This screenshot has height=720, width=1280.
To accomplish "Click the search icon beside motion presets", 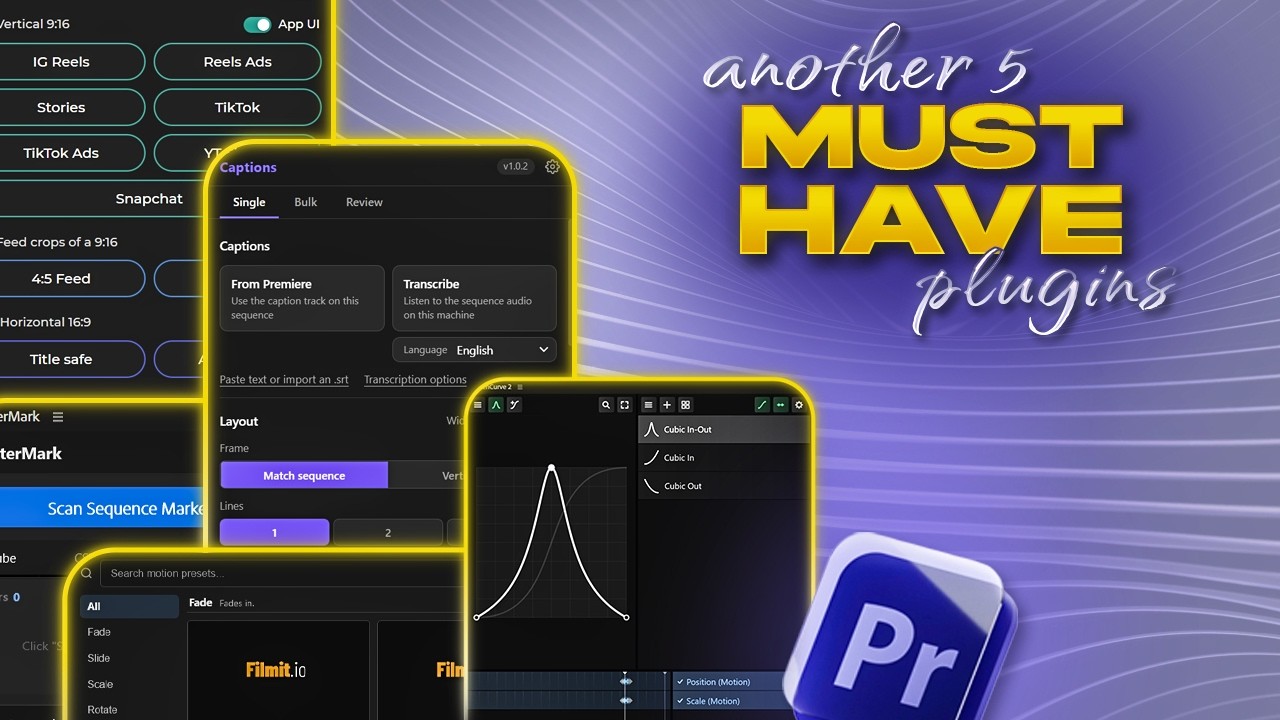I will pos(86,573).
